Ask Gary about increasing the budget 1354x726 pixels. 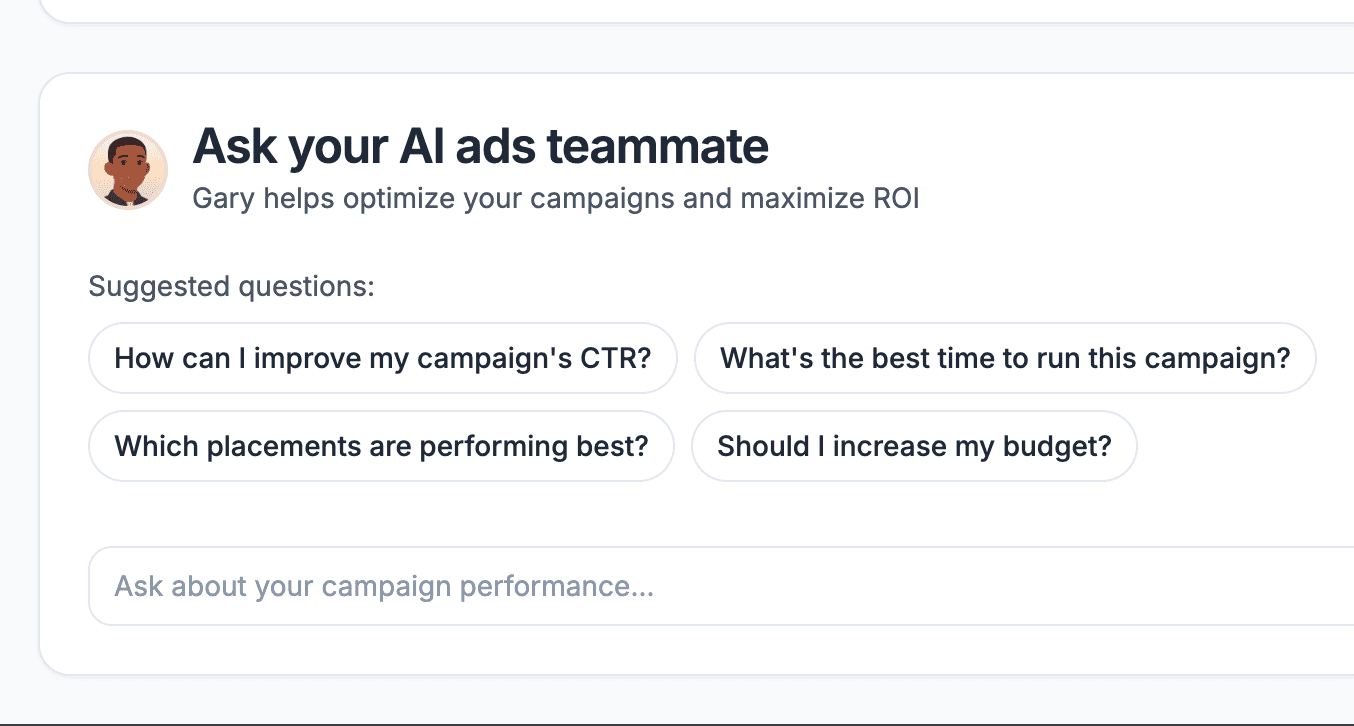click(914, 446)
